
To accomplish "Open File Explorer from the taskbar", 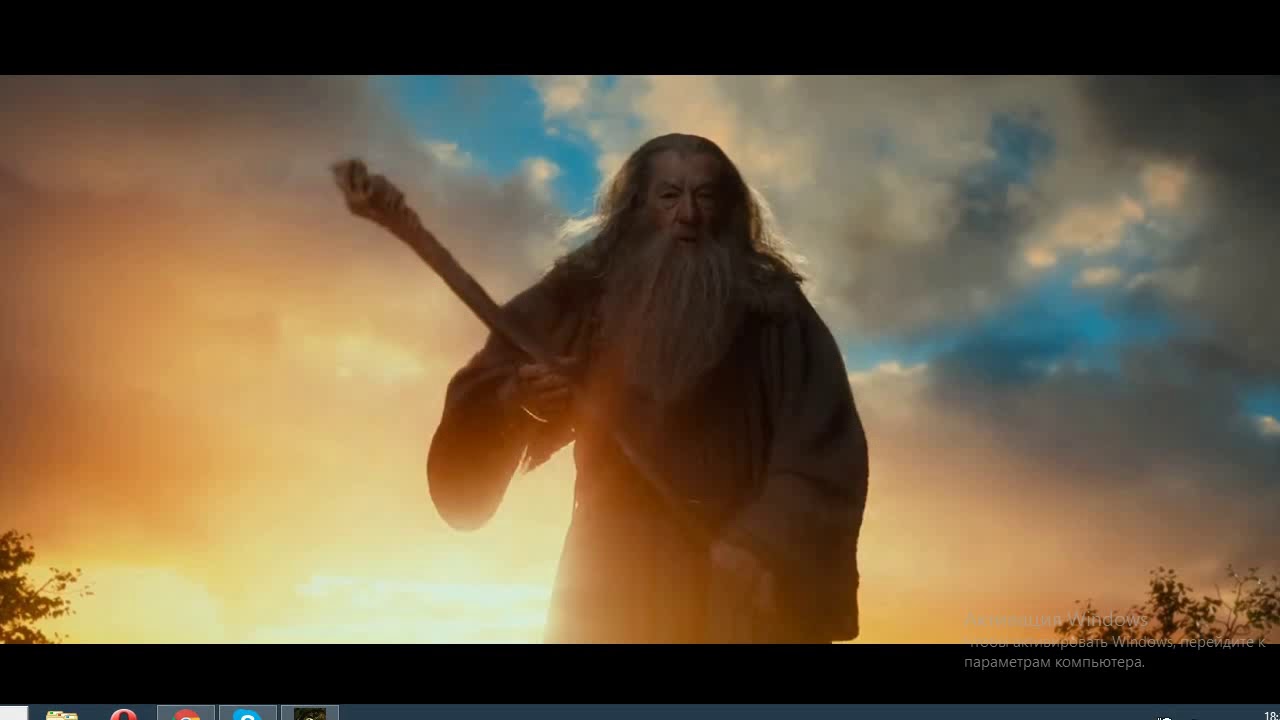I will (x=62, y=713).
